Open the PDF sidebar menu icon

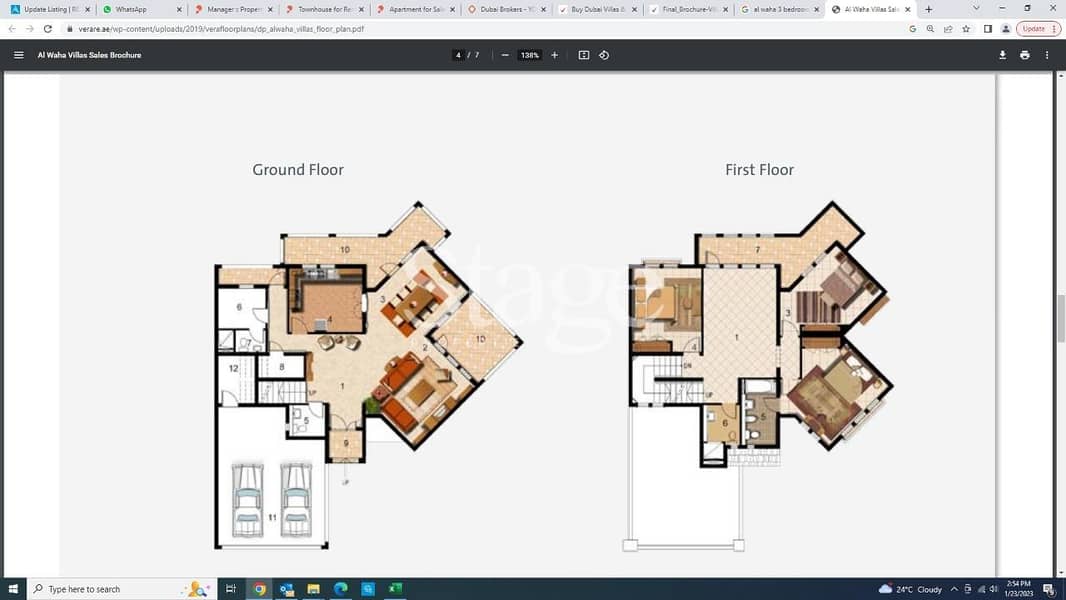coord(18,55)
